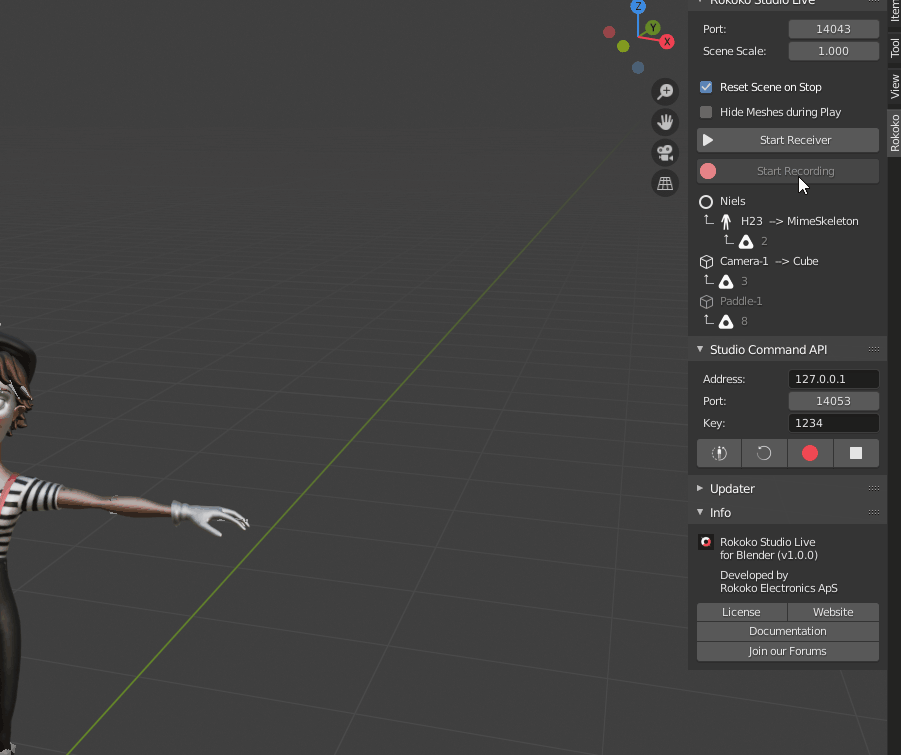Click the Cube target text for Camera-1
The height and width of the screenshot is (755, 901).
[x=806, y=261]
